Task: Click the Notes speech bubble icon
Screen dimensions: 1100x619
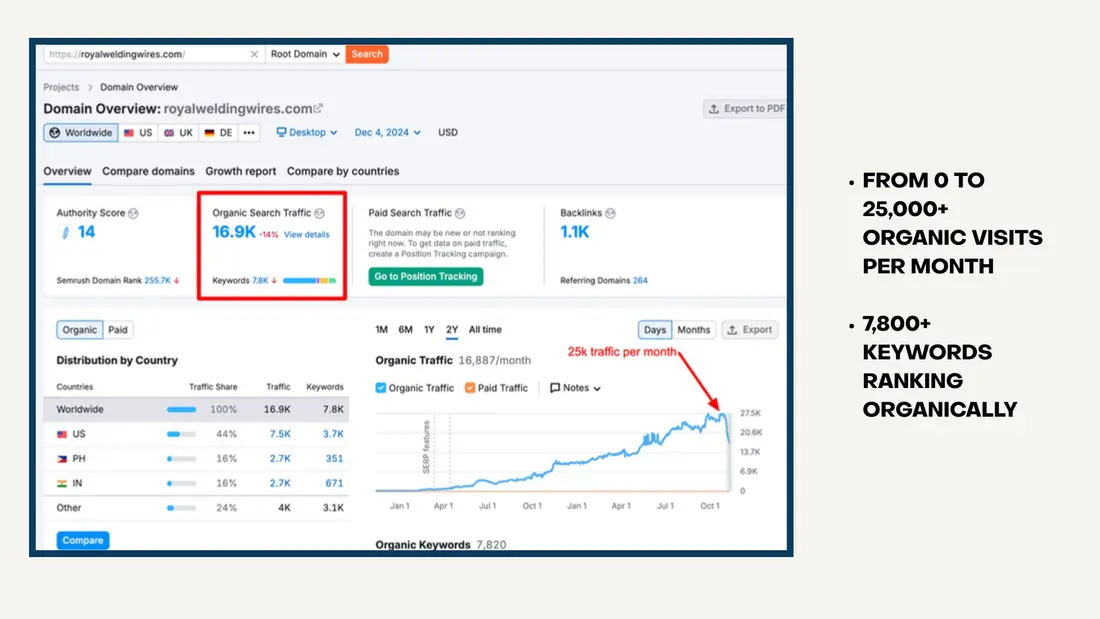Action: click(555, 388)
